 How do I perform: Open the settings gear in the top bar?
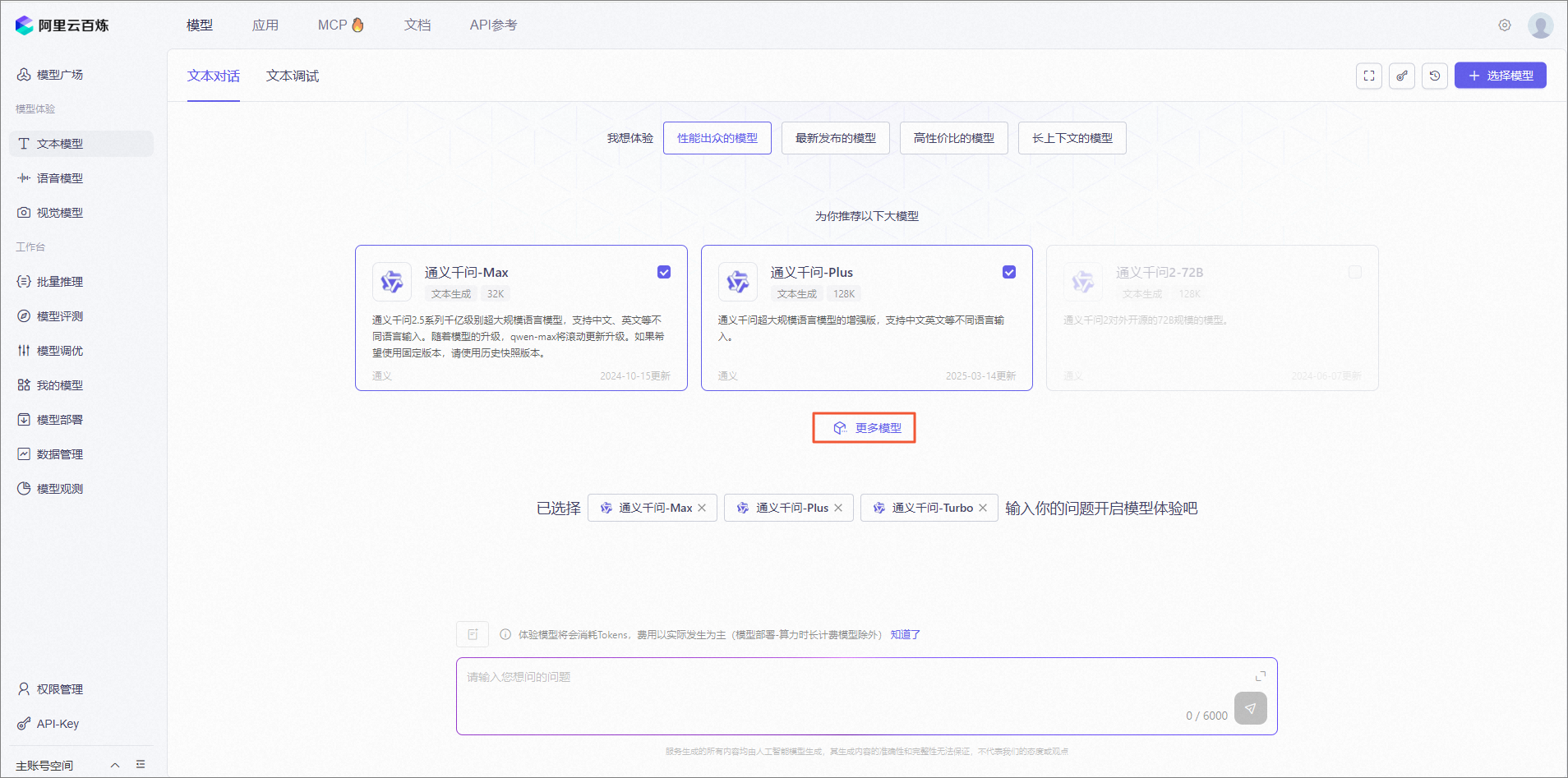(1505, 25)
